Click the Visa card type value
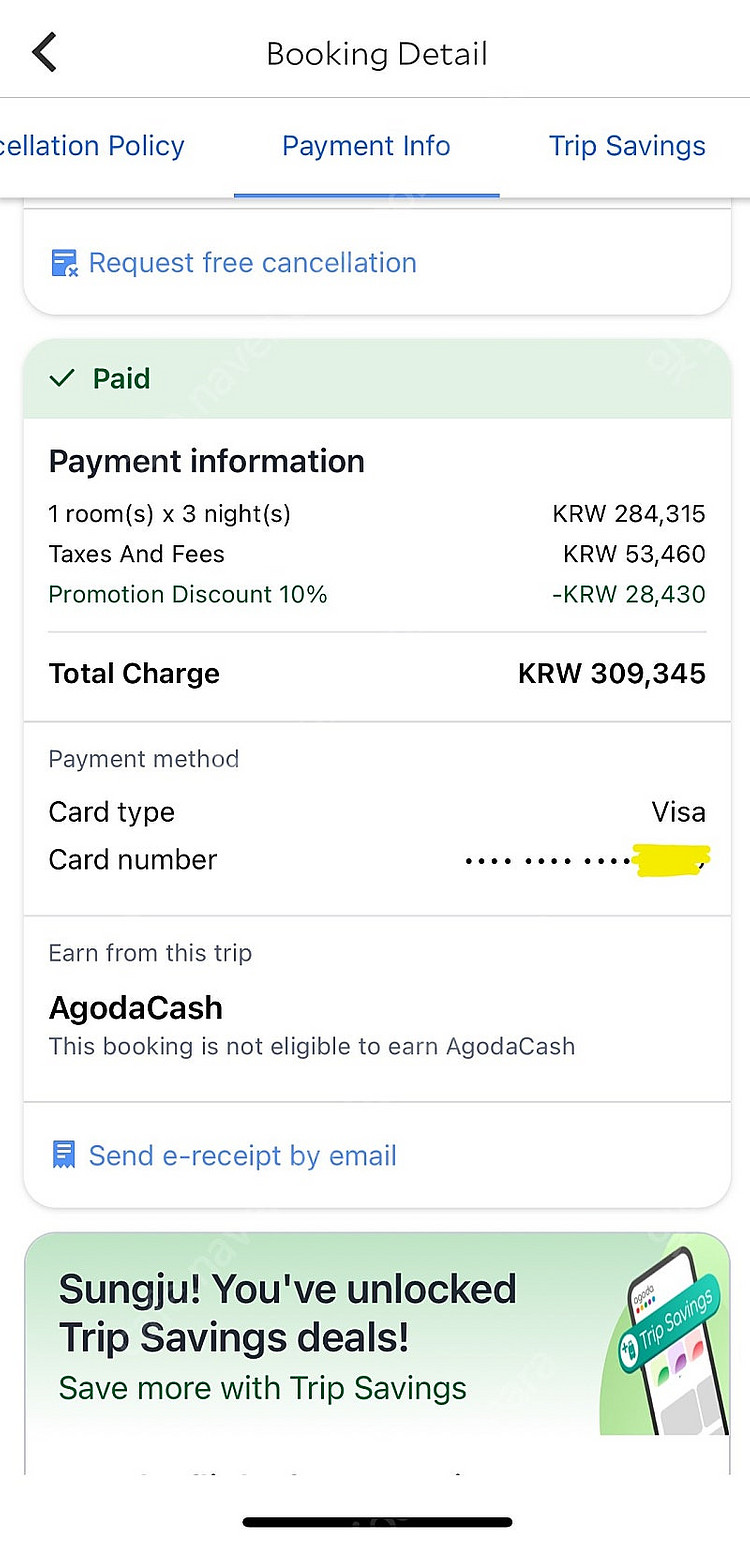This screenshot has width=750, height=1543. 679,812
